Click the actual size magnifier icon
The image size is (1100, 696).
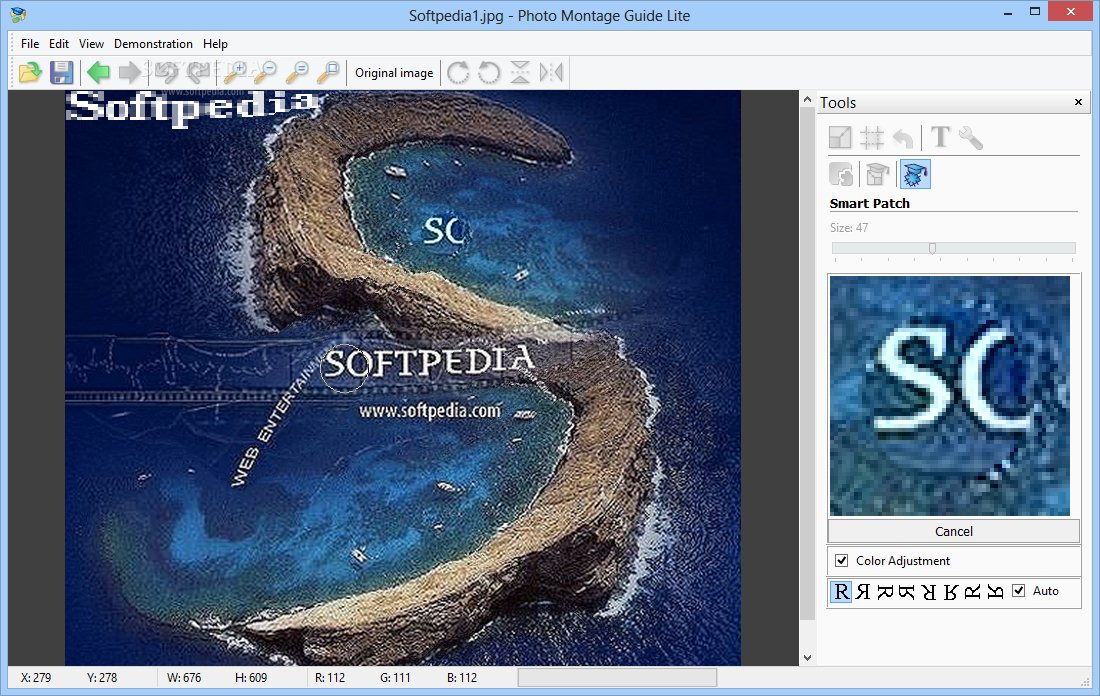tap(297, 72)
